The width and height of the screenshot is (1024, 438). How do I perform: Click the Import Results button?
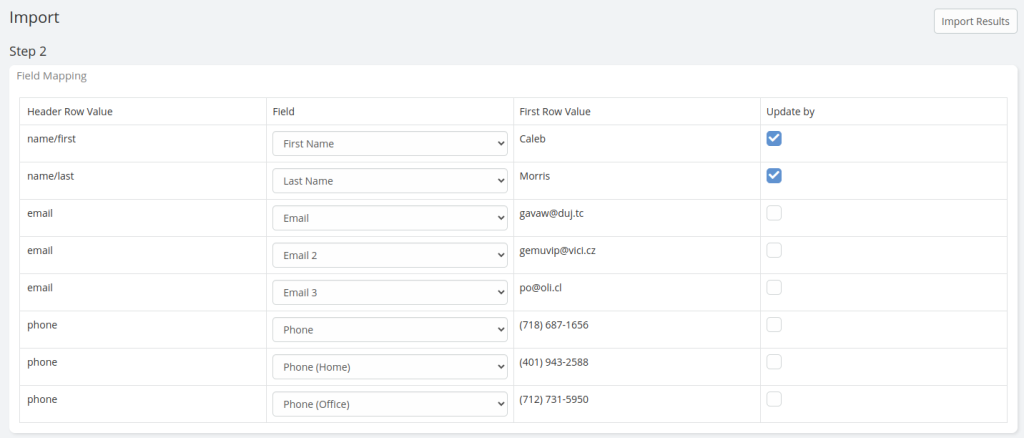coord(975,22)
